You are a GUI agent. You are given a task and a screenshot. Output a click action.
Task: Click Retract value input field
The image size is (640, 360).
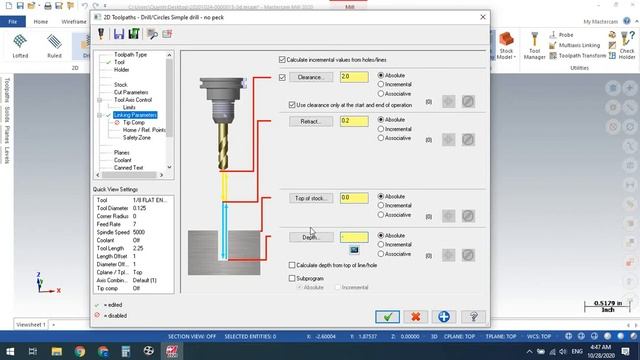pyautogui.click(x=354, y=121)
